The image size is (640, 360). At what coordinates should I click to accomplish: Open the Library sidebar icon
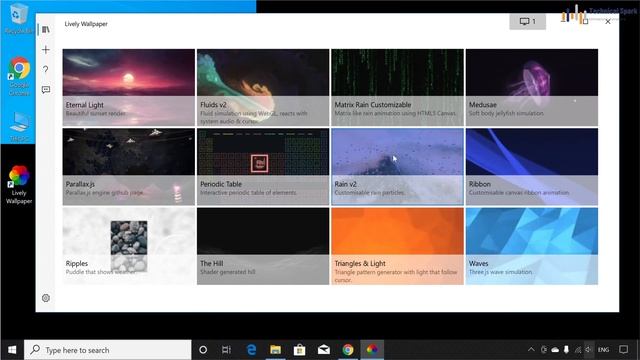[x=46, y=29]
